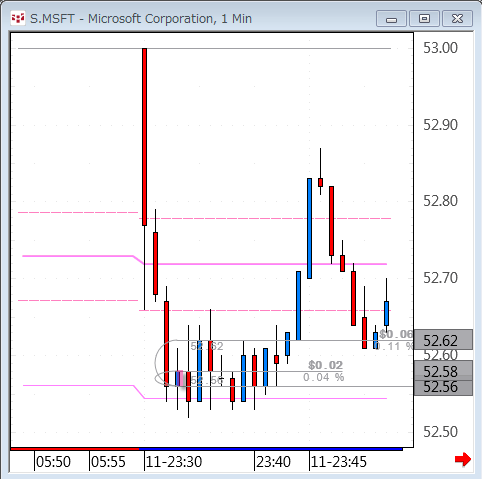
Task: Select the 52.58 price marker on scale
Action: point(443,371)
